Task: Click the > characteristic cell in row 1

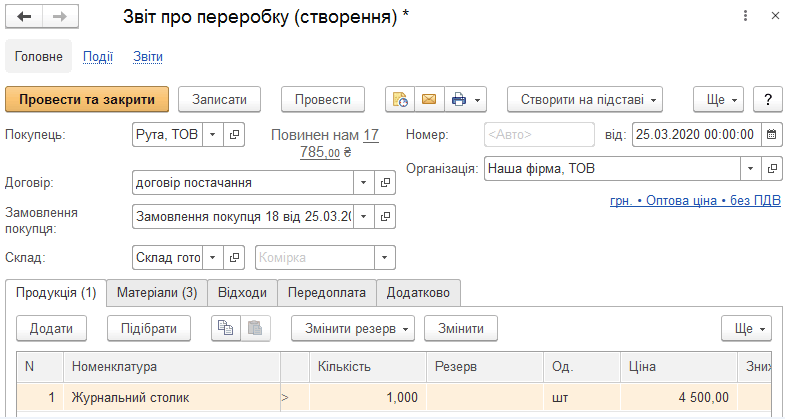Action: point(294,398)
